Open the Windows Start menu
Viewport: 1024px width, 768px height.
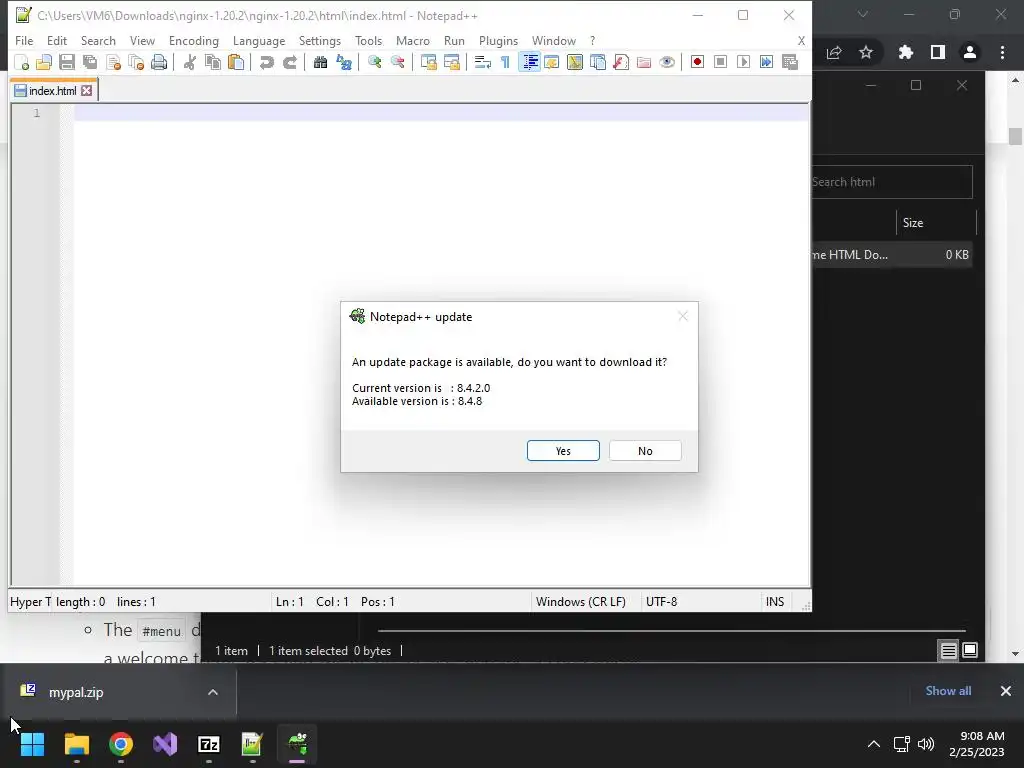[x=32, y=744]
